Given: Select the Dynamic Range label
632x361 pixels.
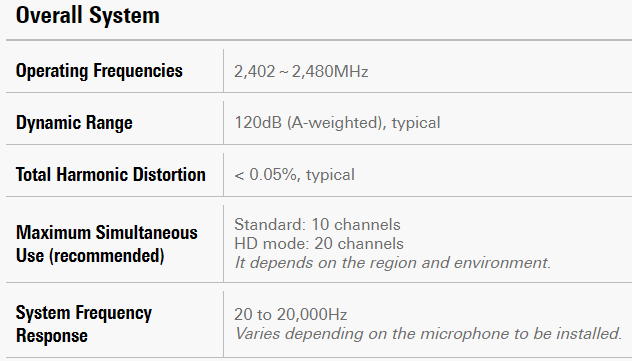Looking at the screenshot, I should [x=74, y=122].
